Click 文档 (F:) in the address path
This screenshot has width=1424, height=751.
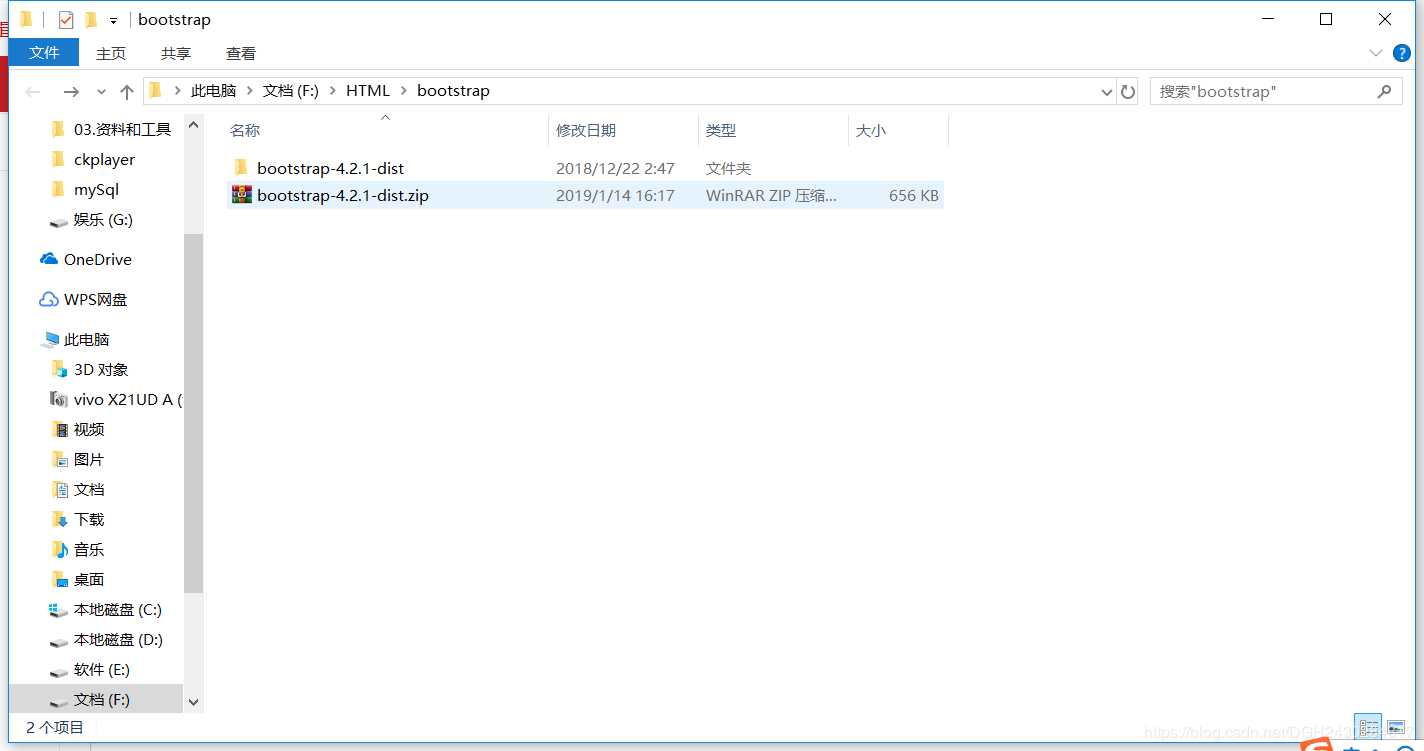coord(290,91)
